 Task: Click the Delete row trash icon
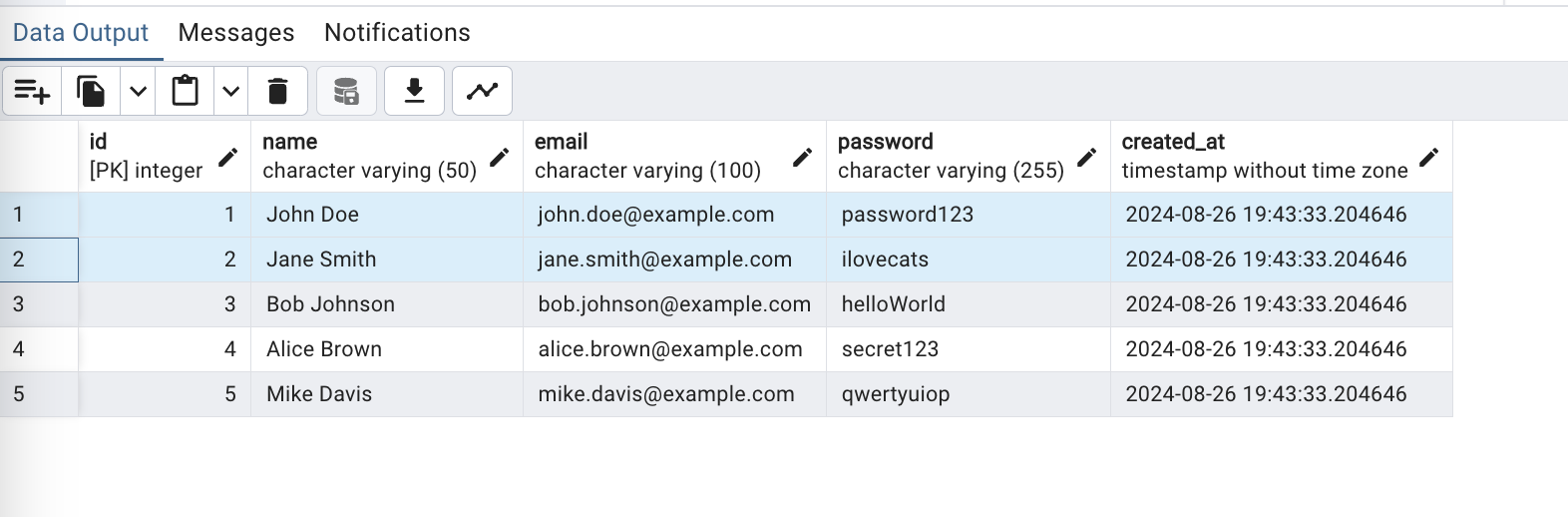(x=277, y=92)
